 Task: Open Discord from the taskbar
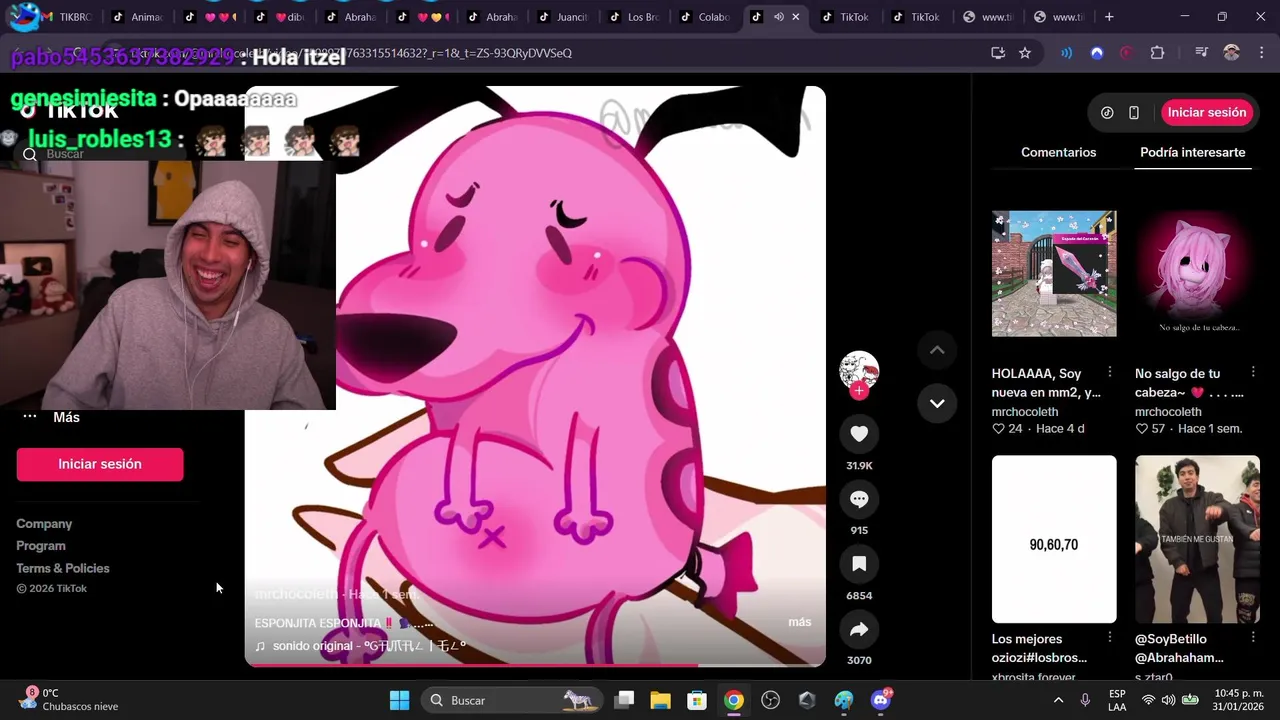(880, 700)
